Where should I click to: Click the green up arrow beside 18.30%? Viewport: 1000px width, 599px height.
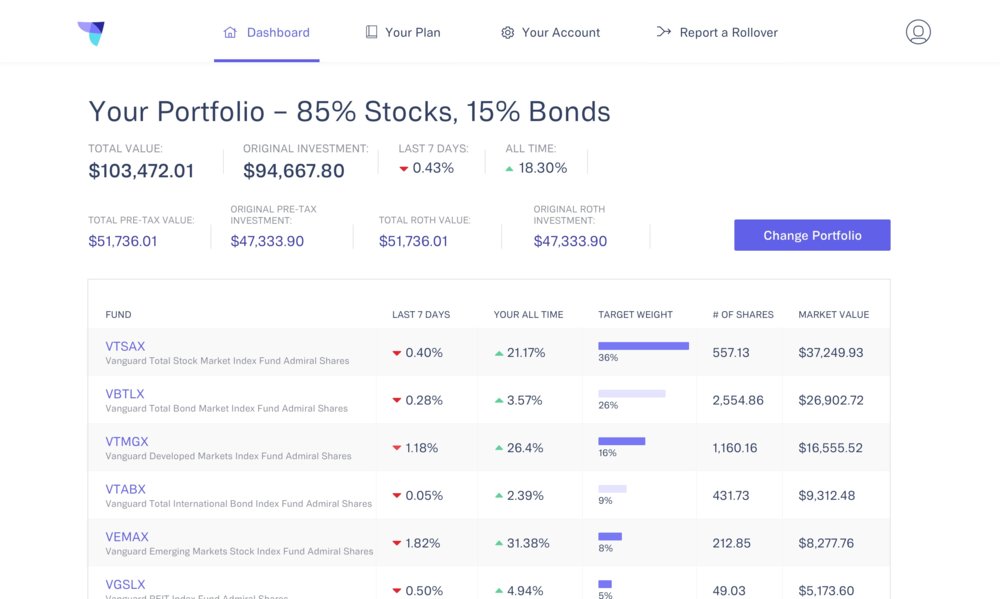pos(510,169)
